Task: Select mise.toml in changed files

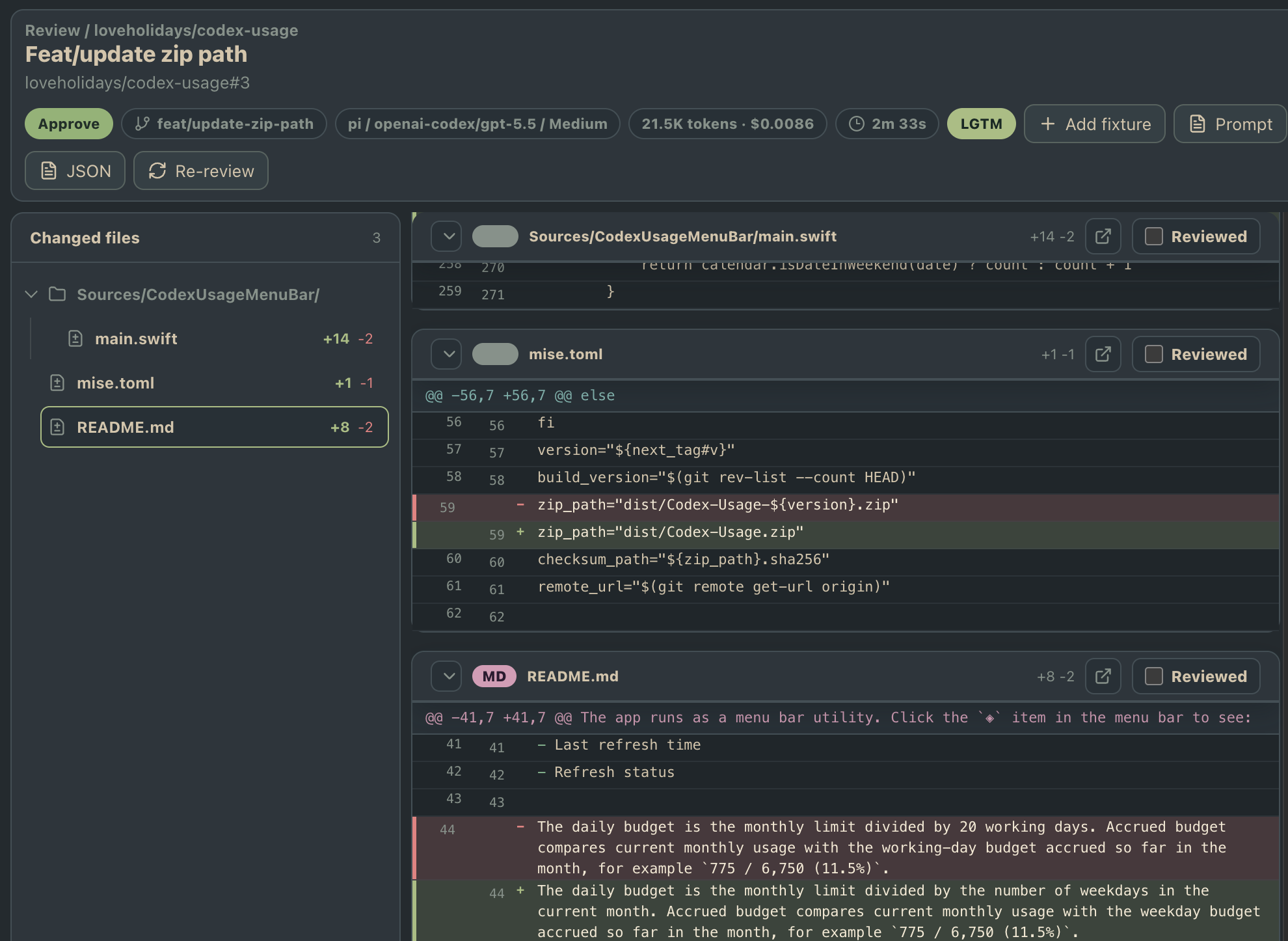Action: point(215,383)
